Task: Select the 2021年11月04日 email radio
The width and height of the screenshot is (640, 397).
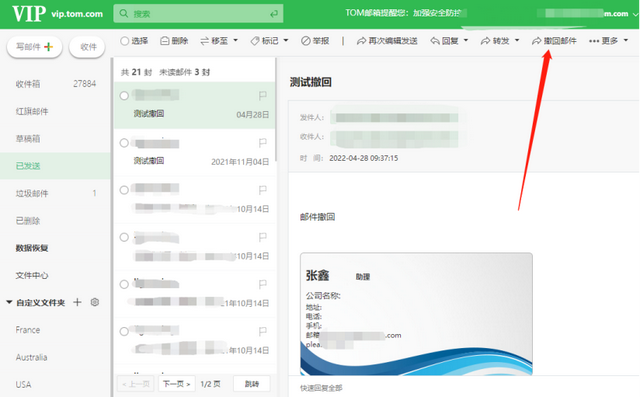Action: [124, 143]
